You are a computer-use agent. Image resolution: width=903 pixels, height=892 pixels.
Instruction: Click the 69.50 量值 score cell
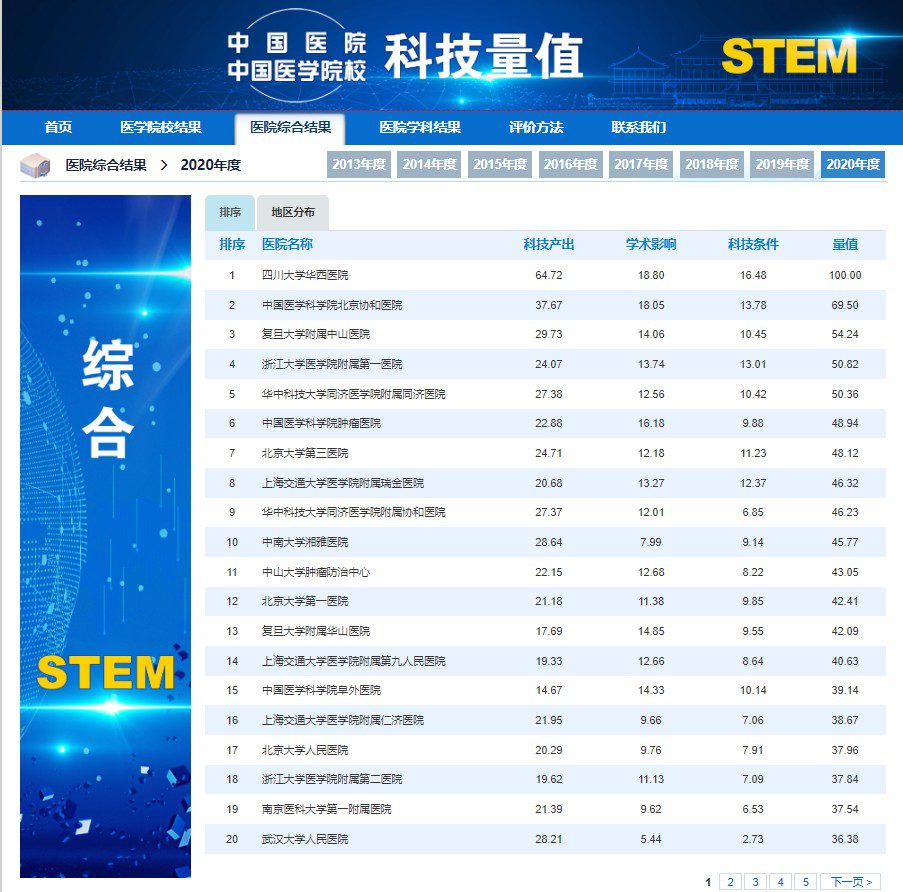pyautogui.click(x=845, y=305)
